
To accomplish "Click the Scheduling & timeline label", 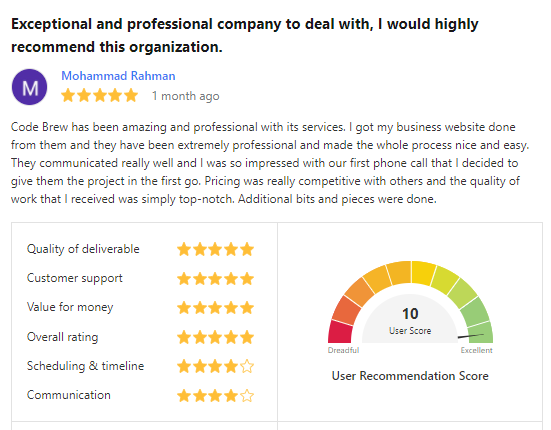I will click(x=85, y=366).
